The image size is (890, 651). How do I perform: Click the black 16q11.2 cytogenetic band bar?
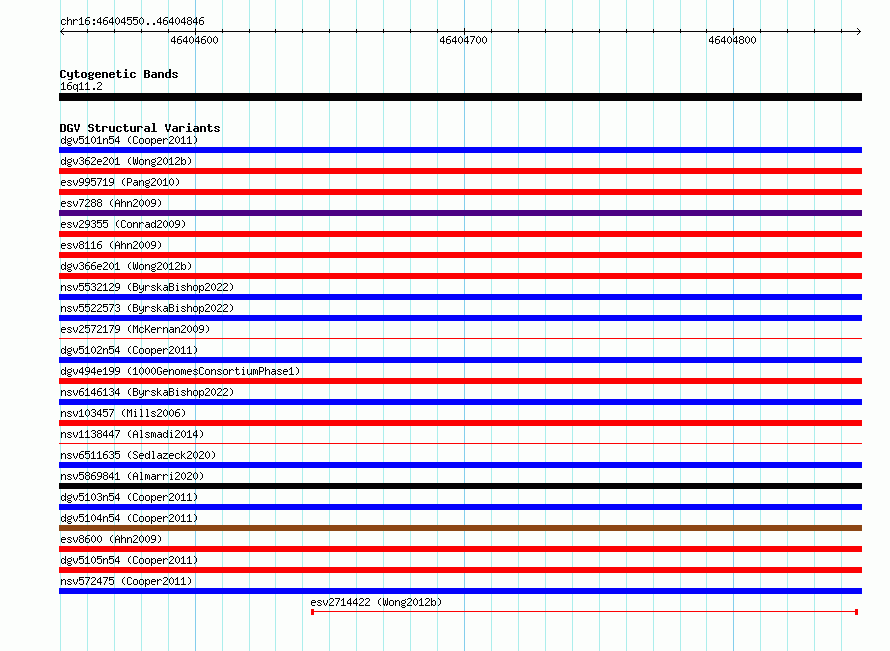pos(460,97)
